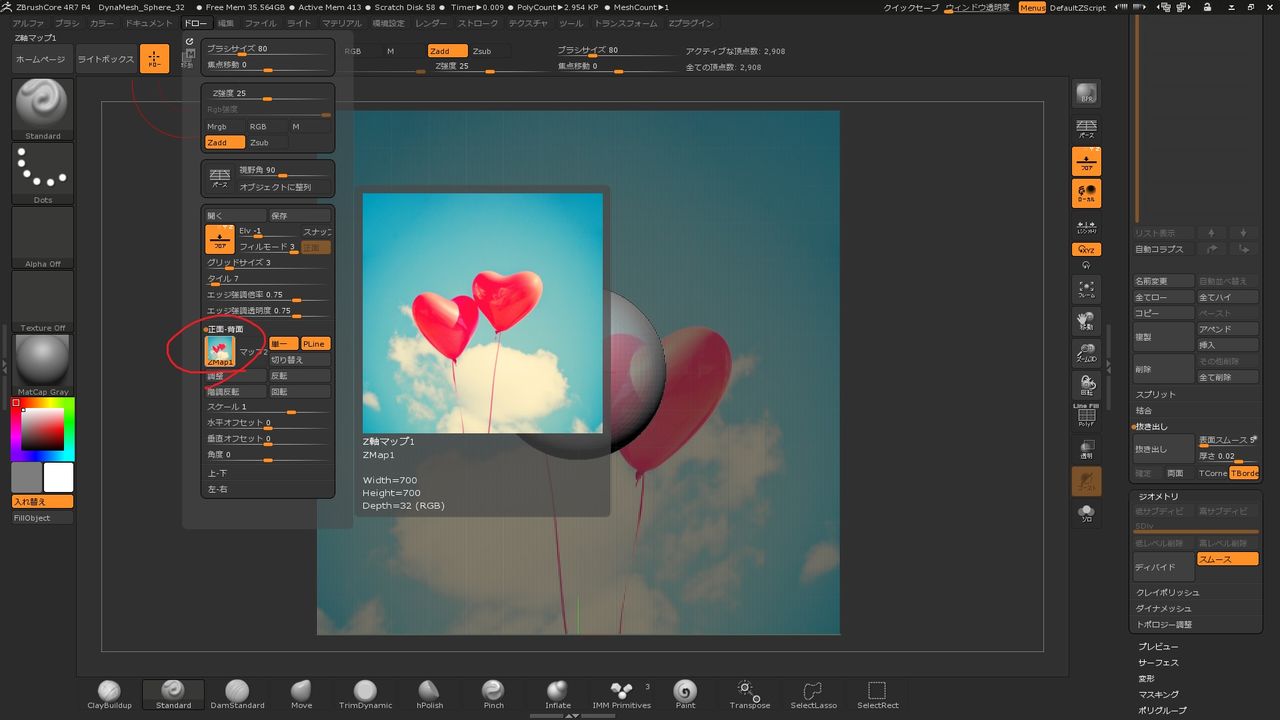
Task: Click the ZMap1 texture thumbnail
Action: click(220, 351)
